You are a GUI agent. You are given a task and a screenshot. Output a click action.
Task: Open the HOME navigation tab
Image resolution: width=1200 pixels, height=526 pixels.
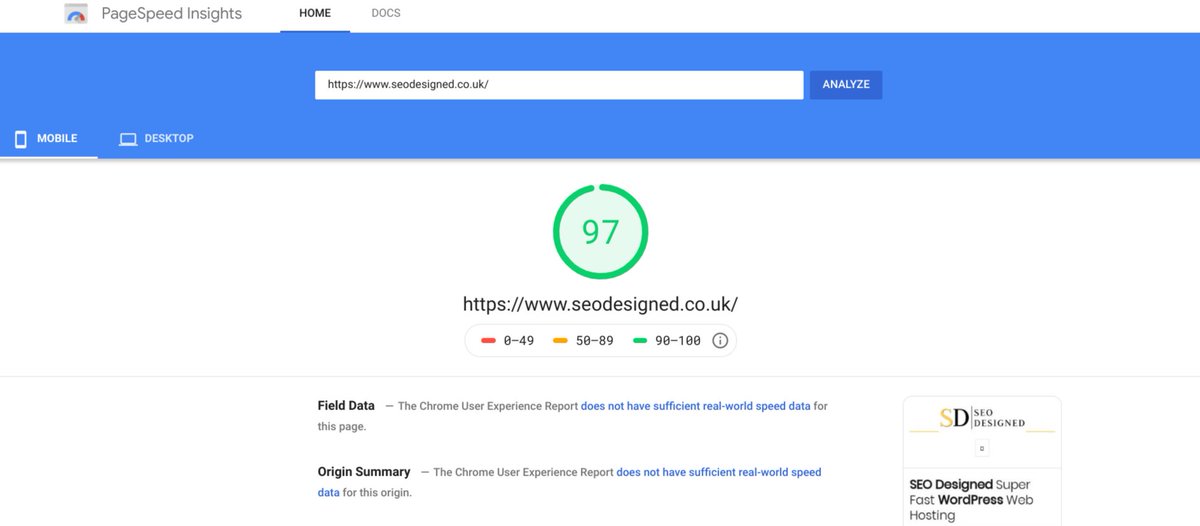coord(315,14)
